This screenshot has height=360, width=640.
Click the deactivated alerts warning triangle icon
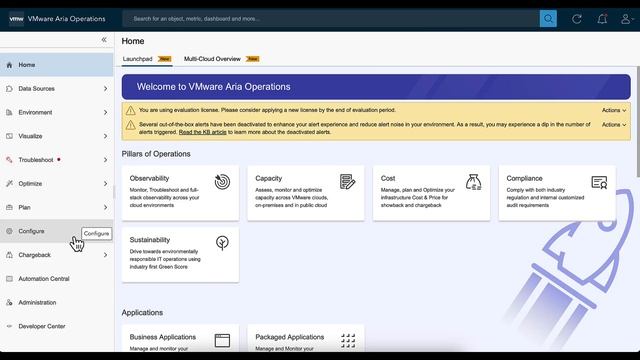(x=131, y=124)
